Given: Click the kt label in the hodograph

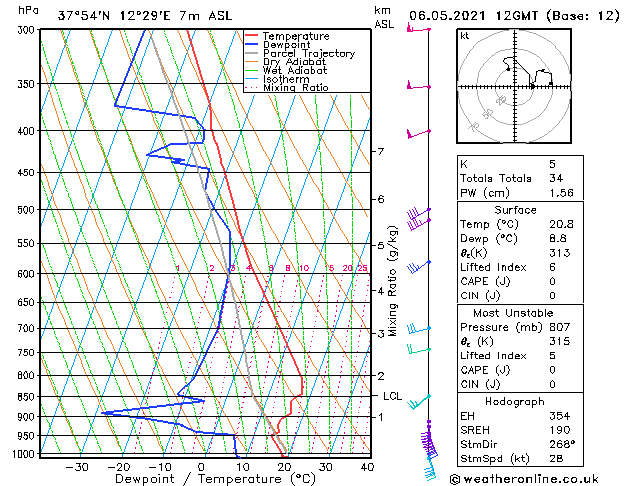Looking at the screenshot, I should click(465, 36).
